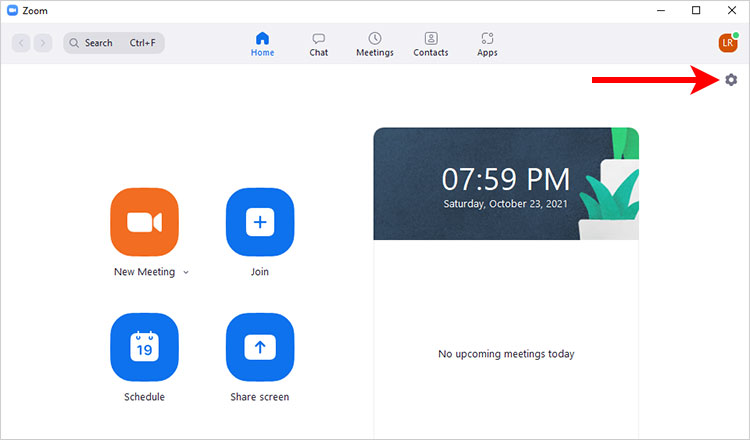
Task: Click the Search input field
Action: (114, 43)
